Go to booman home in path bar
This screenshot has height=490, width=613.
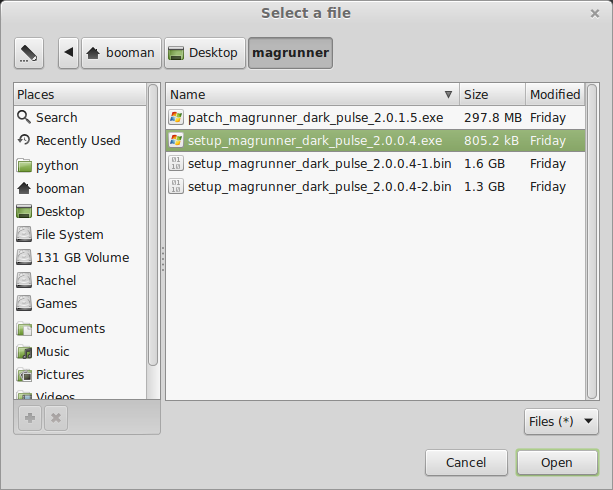click(x=121, y=53)
